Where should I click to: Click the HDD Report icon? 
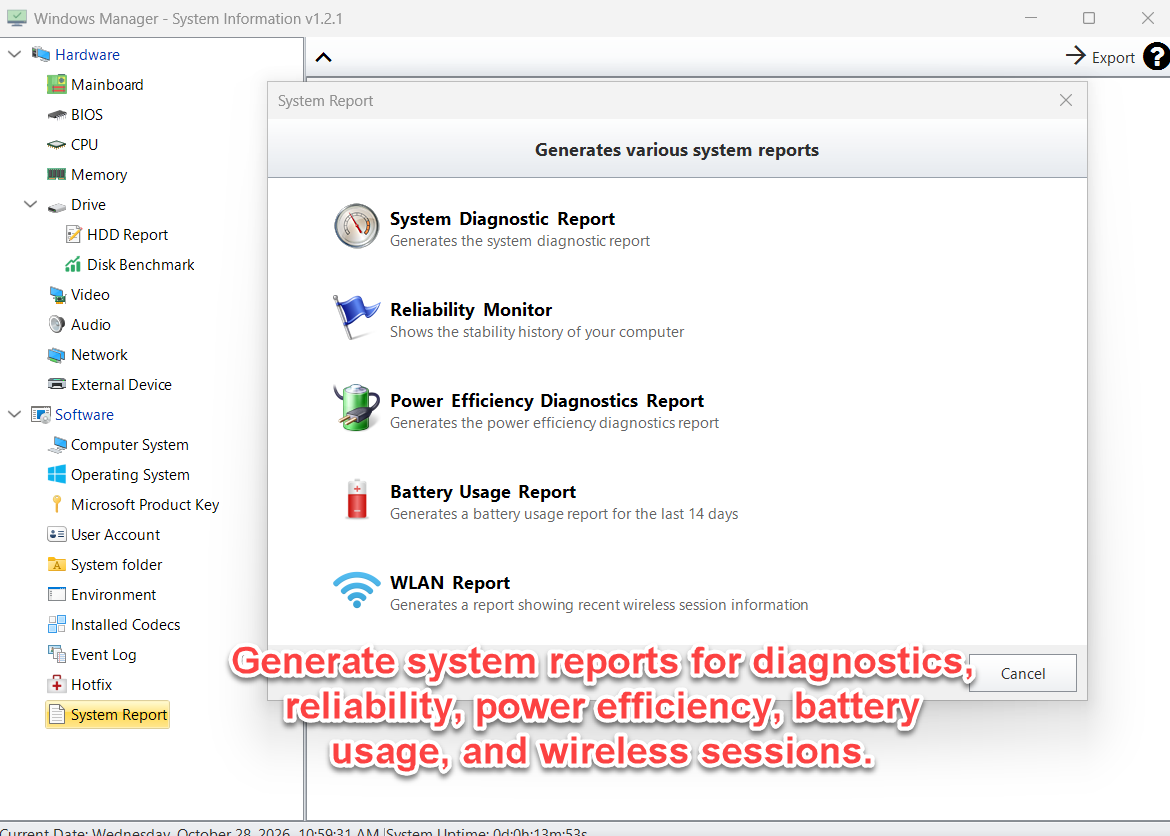[73, 234]
